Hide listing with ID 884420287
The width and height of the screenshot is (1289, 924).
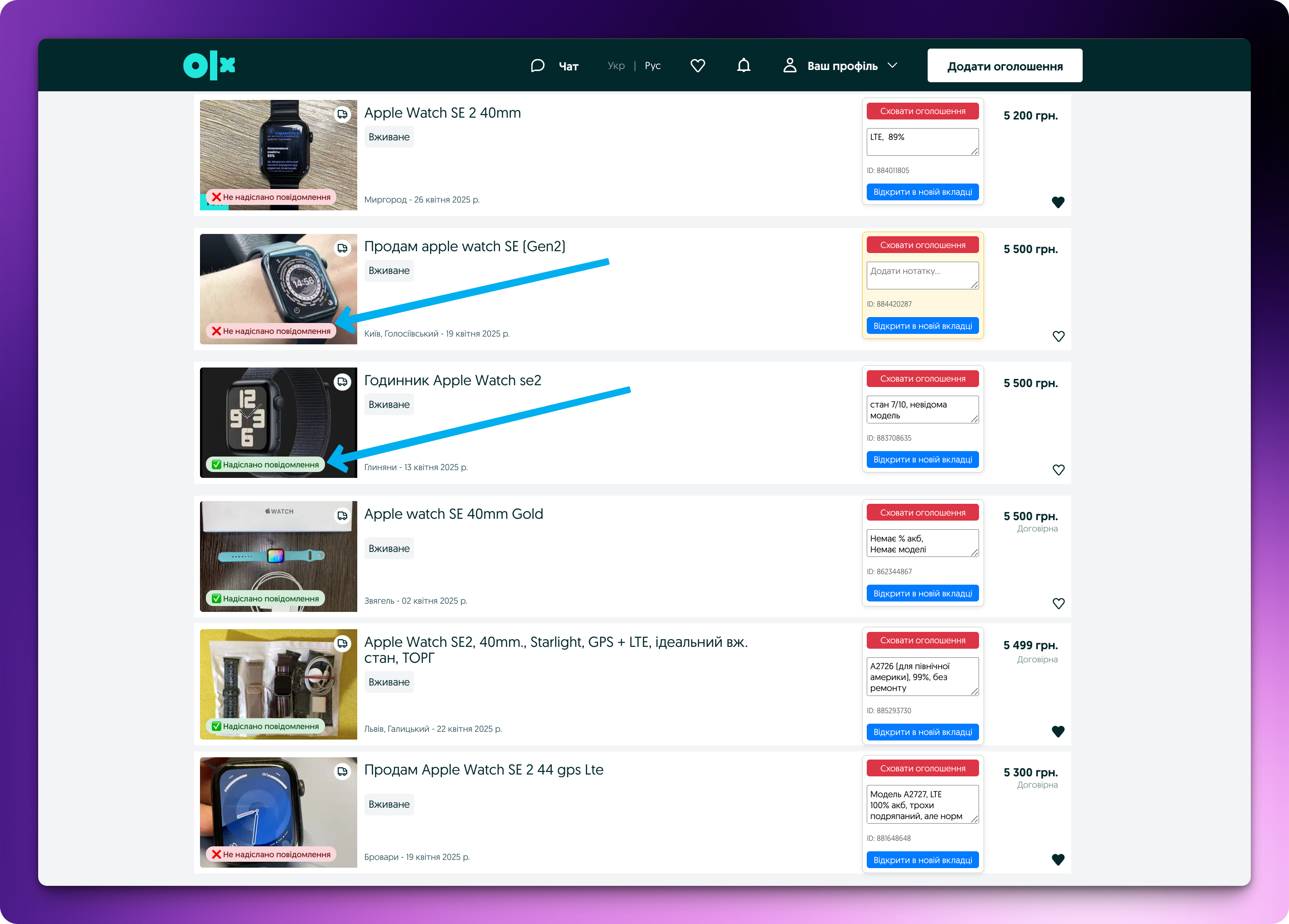pos(922,245)
